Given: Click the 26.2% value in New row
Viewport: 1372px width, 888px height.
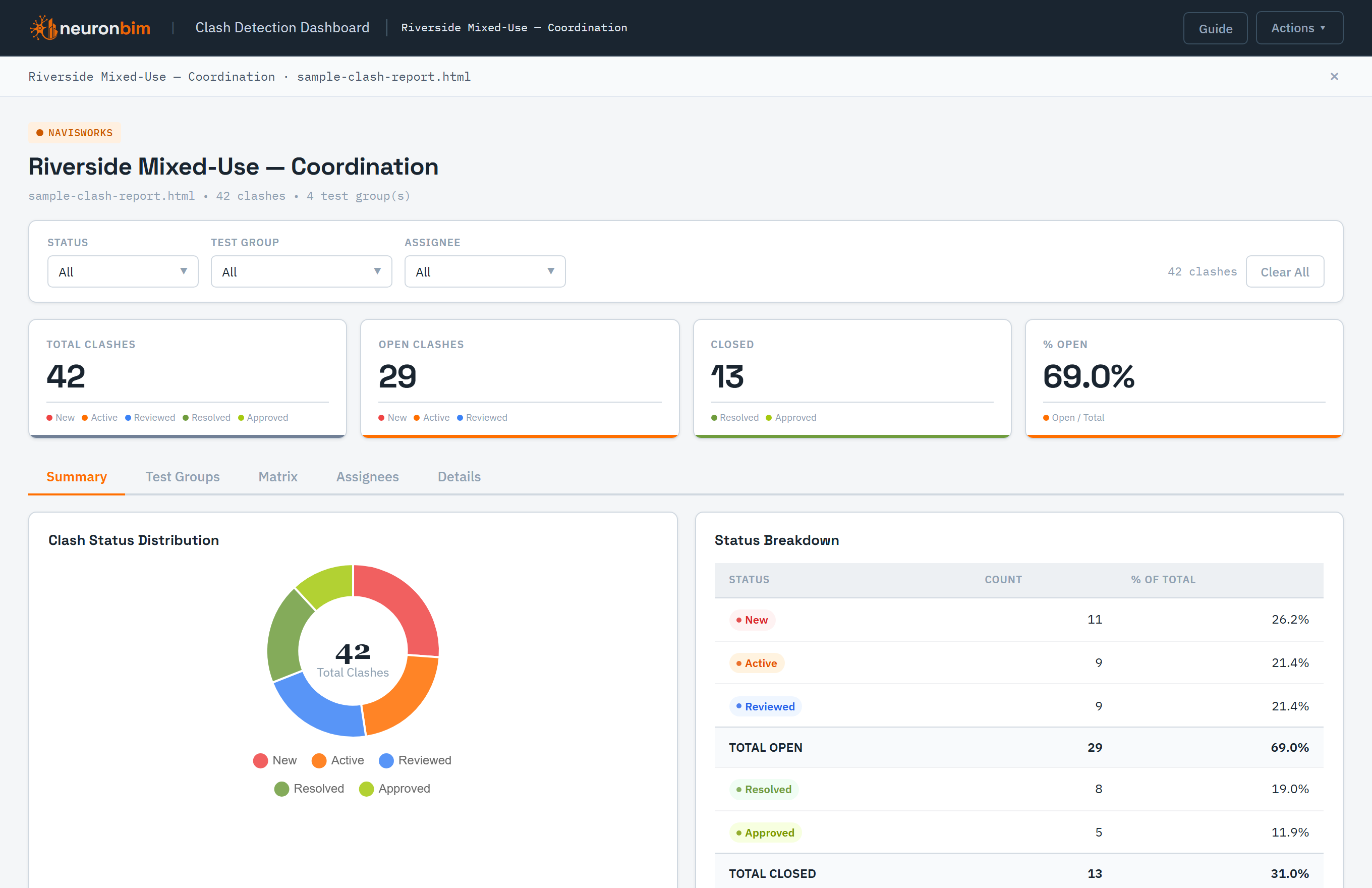Looking at the screenshot, I should [x=1290, y=619].
